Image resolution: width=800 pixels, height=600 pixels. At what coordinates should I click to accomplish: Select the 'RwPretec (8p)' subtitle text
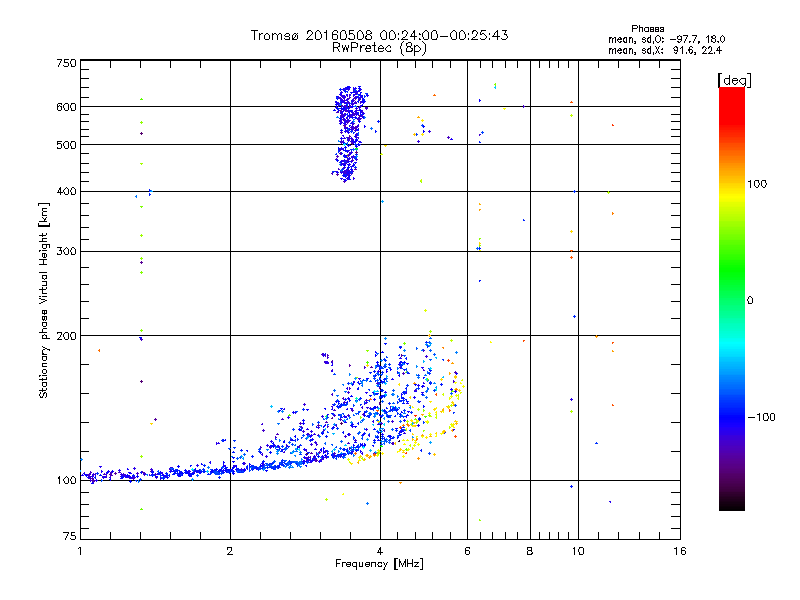[x=379, y=48]
